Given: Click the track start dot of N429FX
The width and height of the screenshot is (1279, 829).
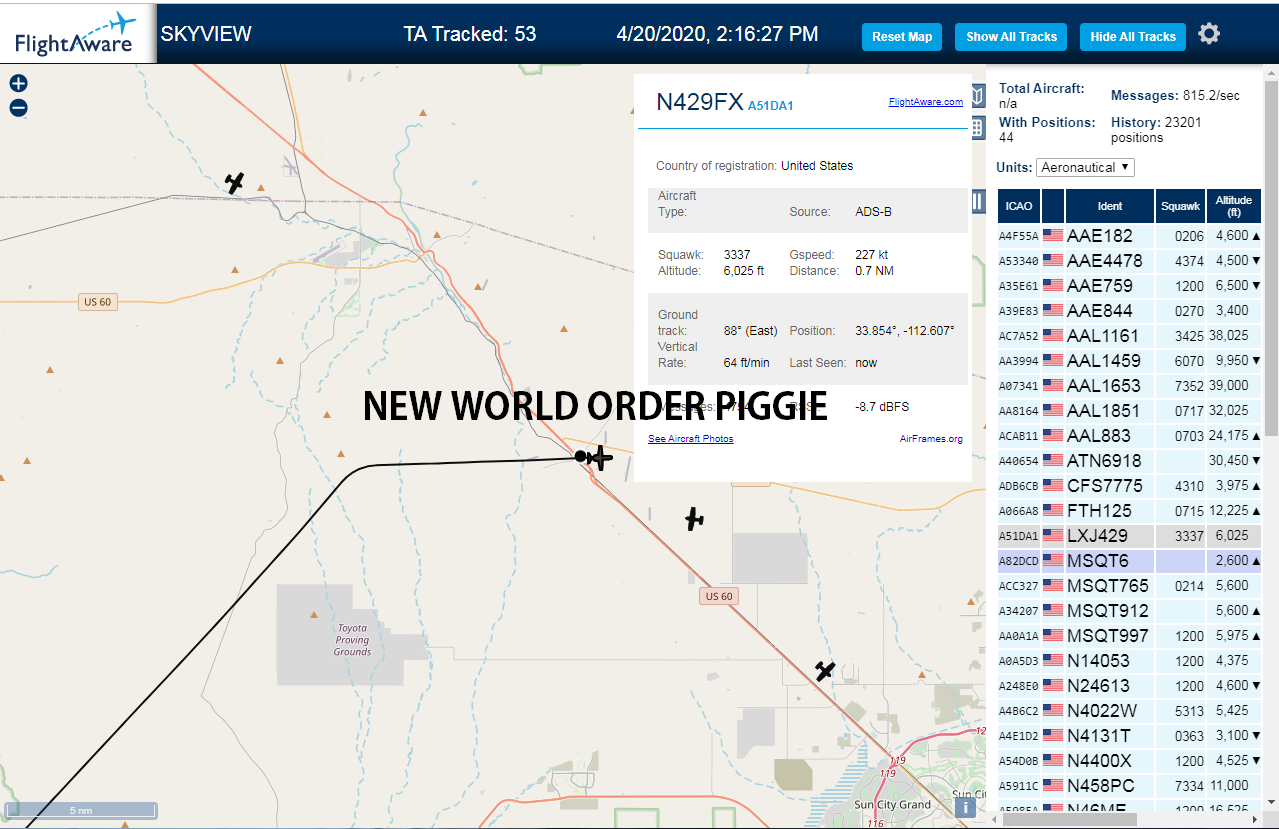Looking at the screenshot, I should (581, 456).
